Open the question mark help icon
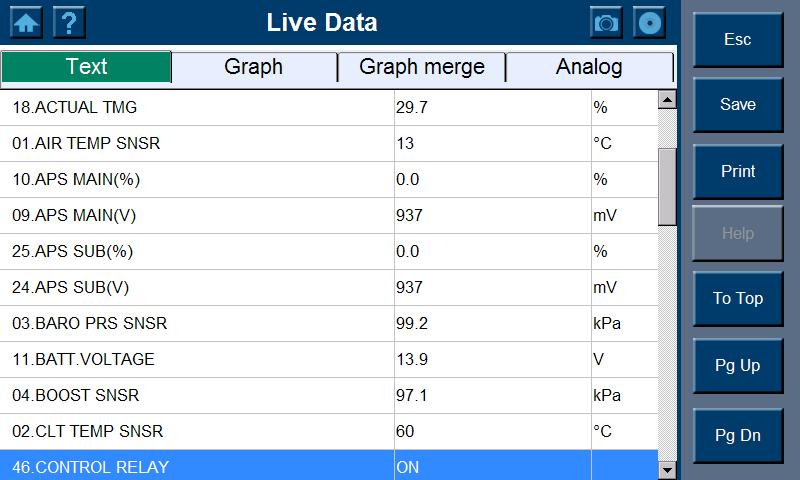Viewport: 800px width, 480px height. tap(69, 22)
